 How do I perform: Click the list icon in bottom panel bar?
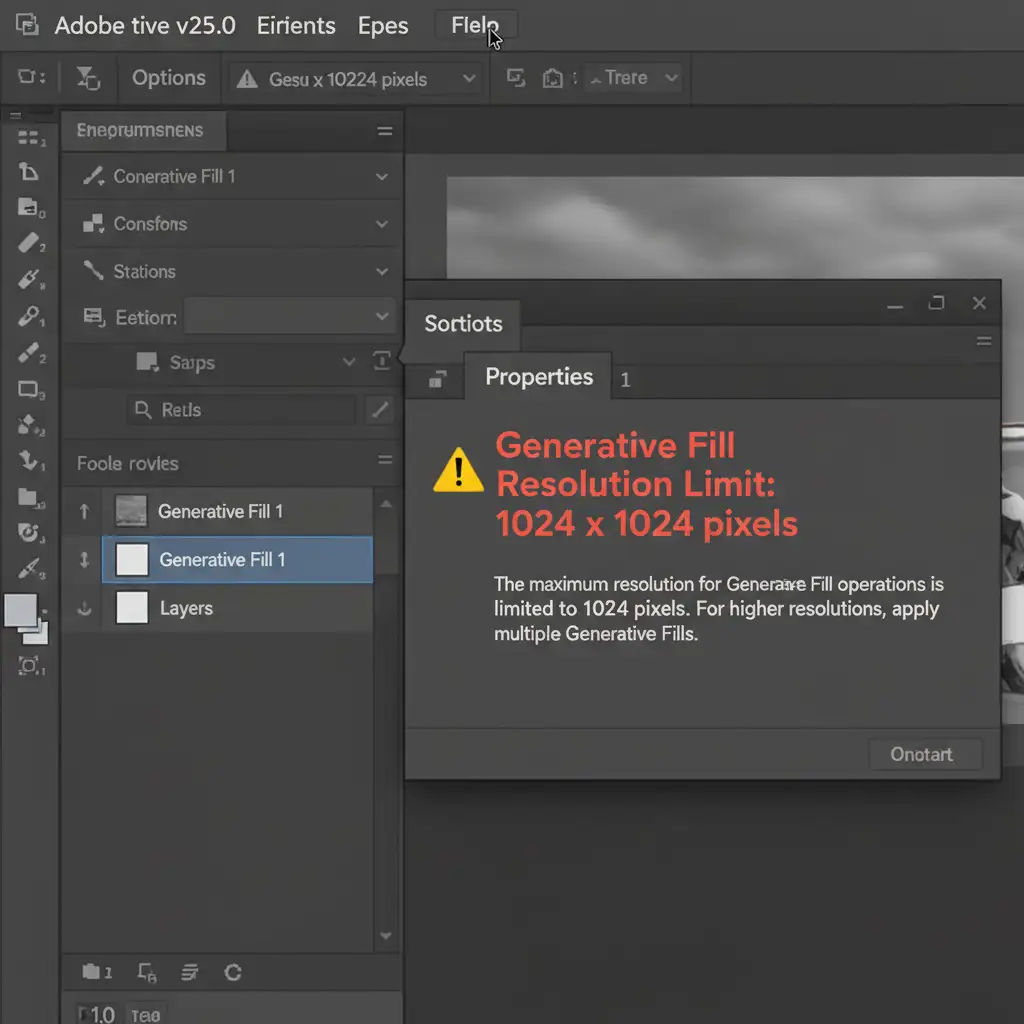[189, 971]
